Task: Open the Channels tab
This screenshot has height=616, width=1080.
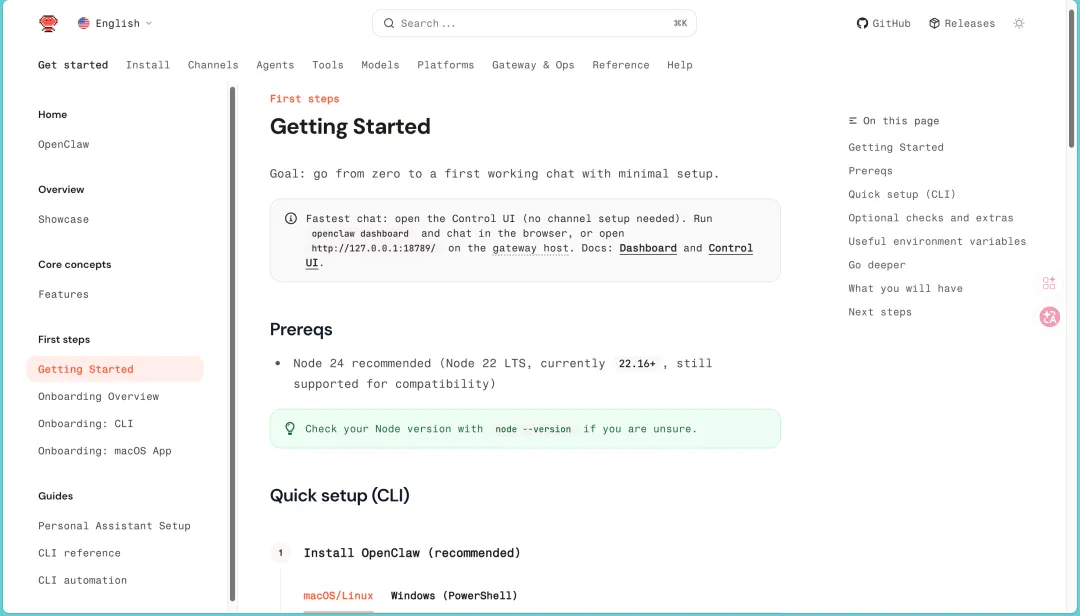Action: click(213, 65)
